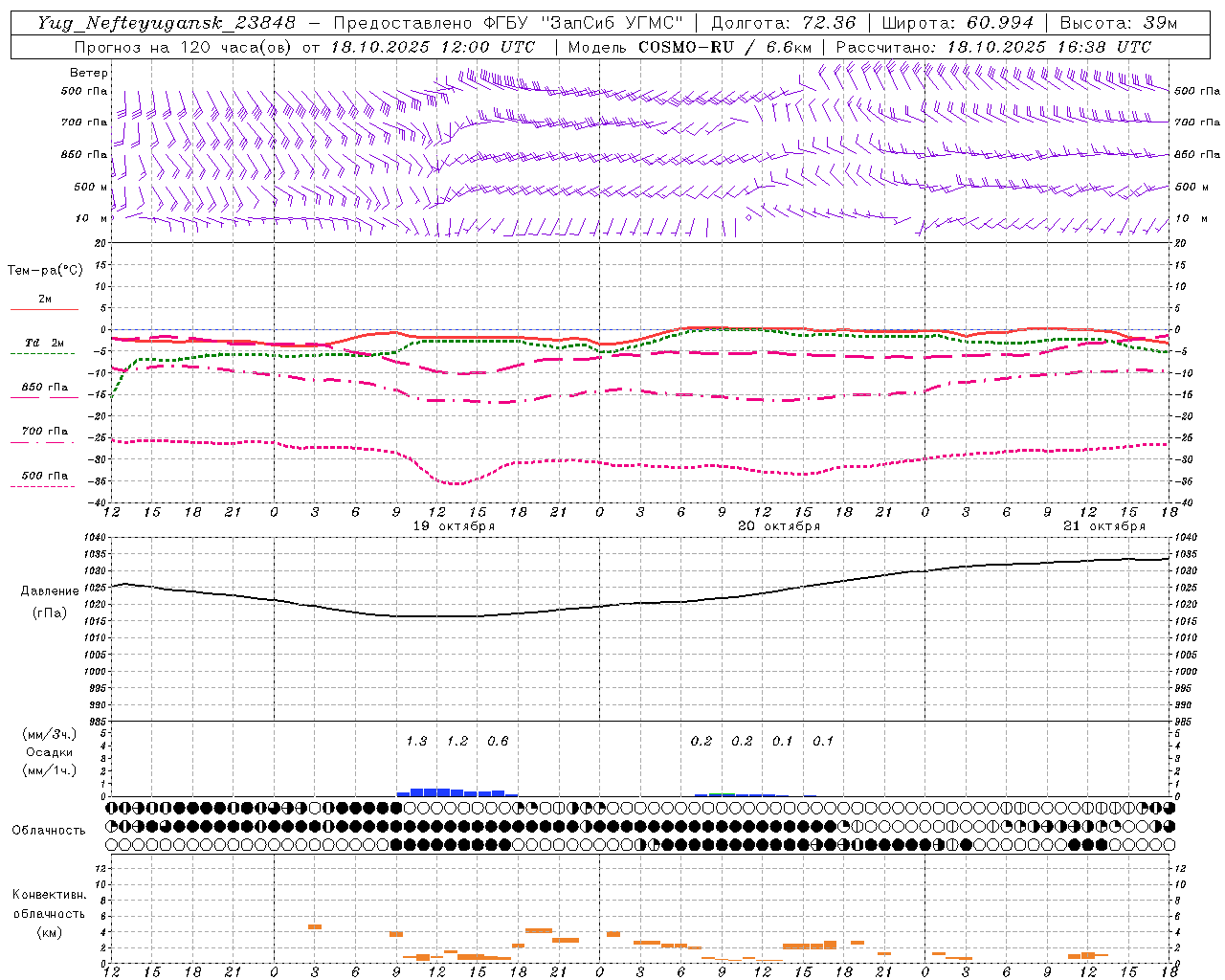The image size is (1225, 980).
Task: Click the Широта: 60.994 value
Action: tap(957, 23)
